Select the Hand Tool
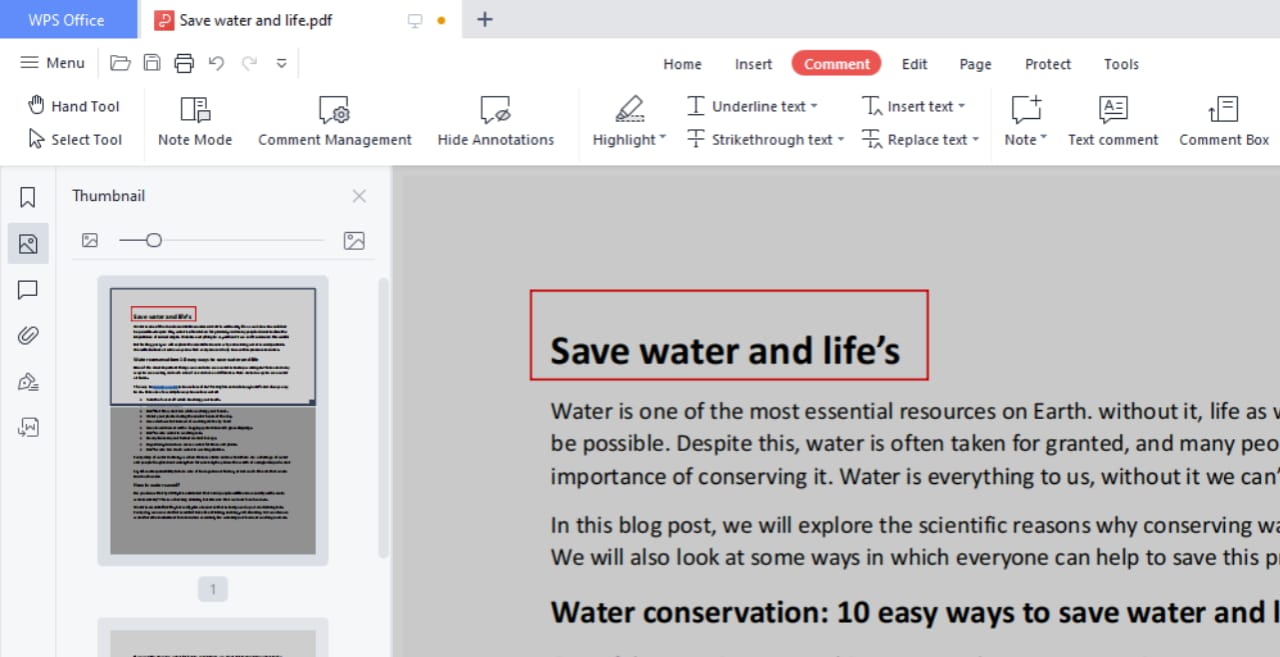Image resolution: width=1280 pixels, height=657 pixels. coord(73,105)
